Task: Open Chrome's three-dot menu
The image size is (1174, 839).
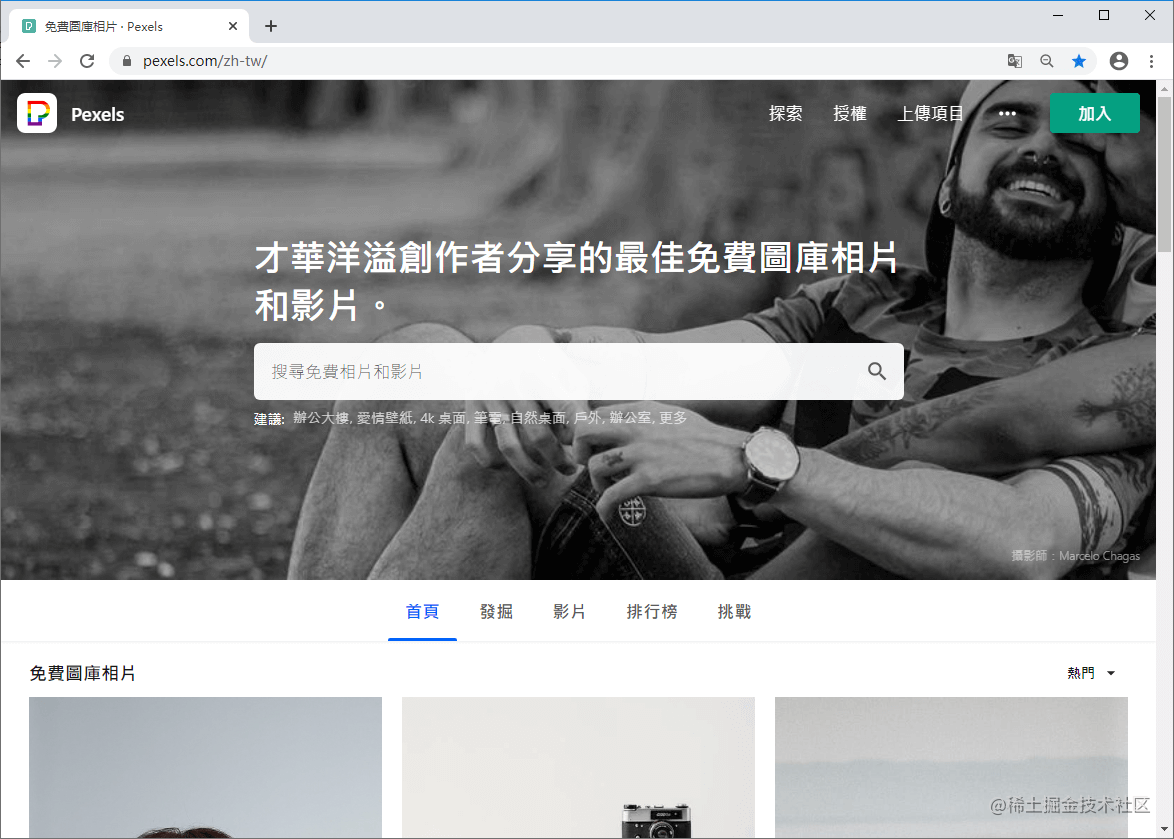Action: (x=1152, y=61)
